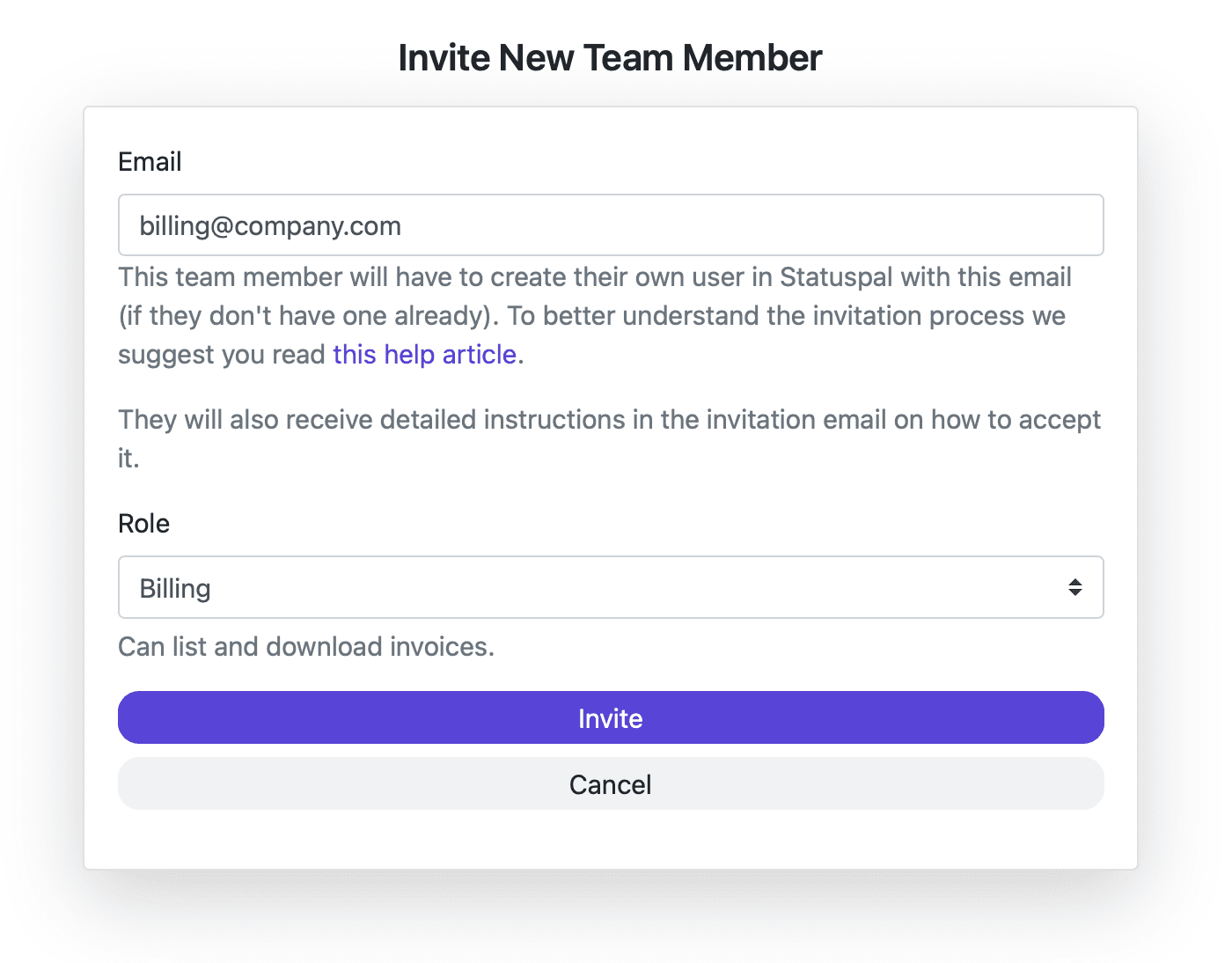
Task: Click the 'Can list and download invoices' description
Action: (x=305, y=646)
